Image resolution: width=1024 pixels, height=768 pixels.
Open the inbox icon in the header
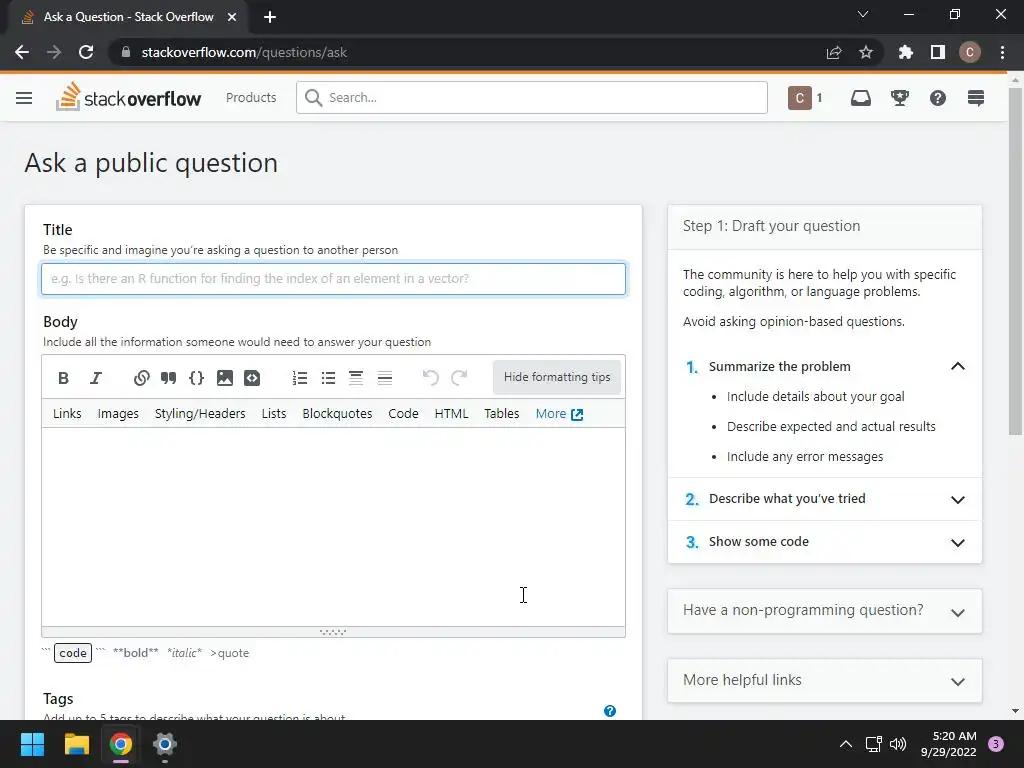point(861,98)
